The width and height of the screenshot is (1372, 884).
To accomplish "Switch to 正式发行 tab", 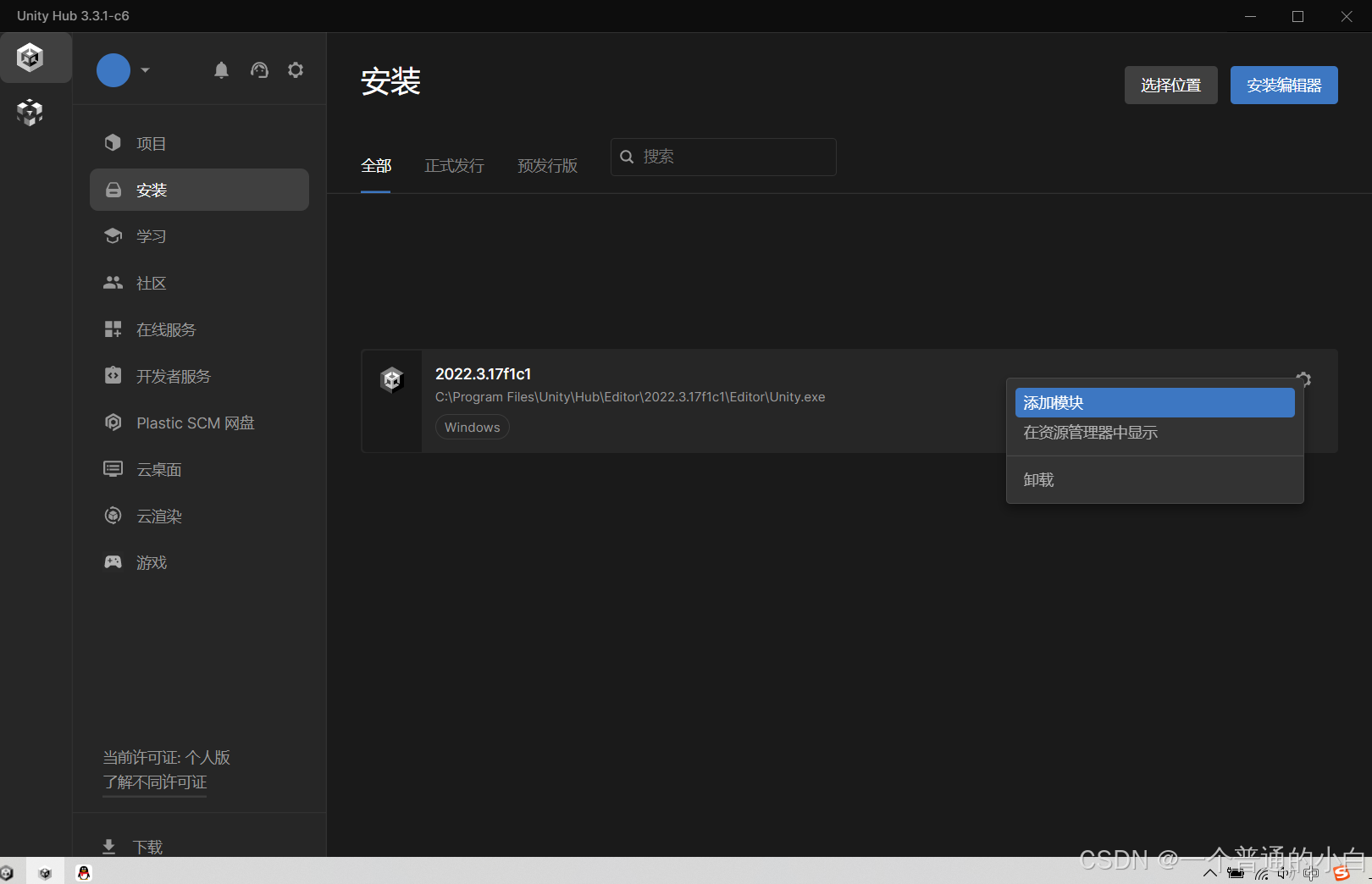I will pos(454,166).
